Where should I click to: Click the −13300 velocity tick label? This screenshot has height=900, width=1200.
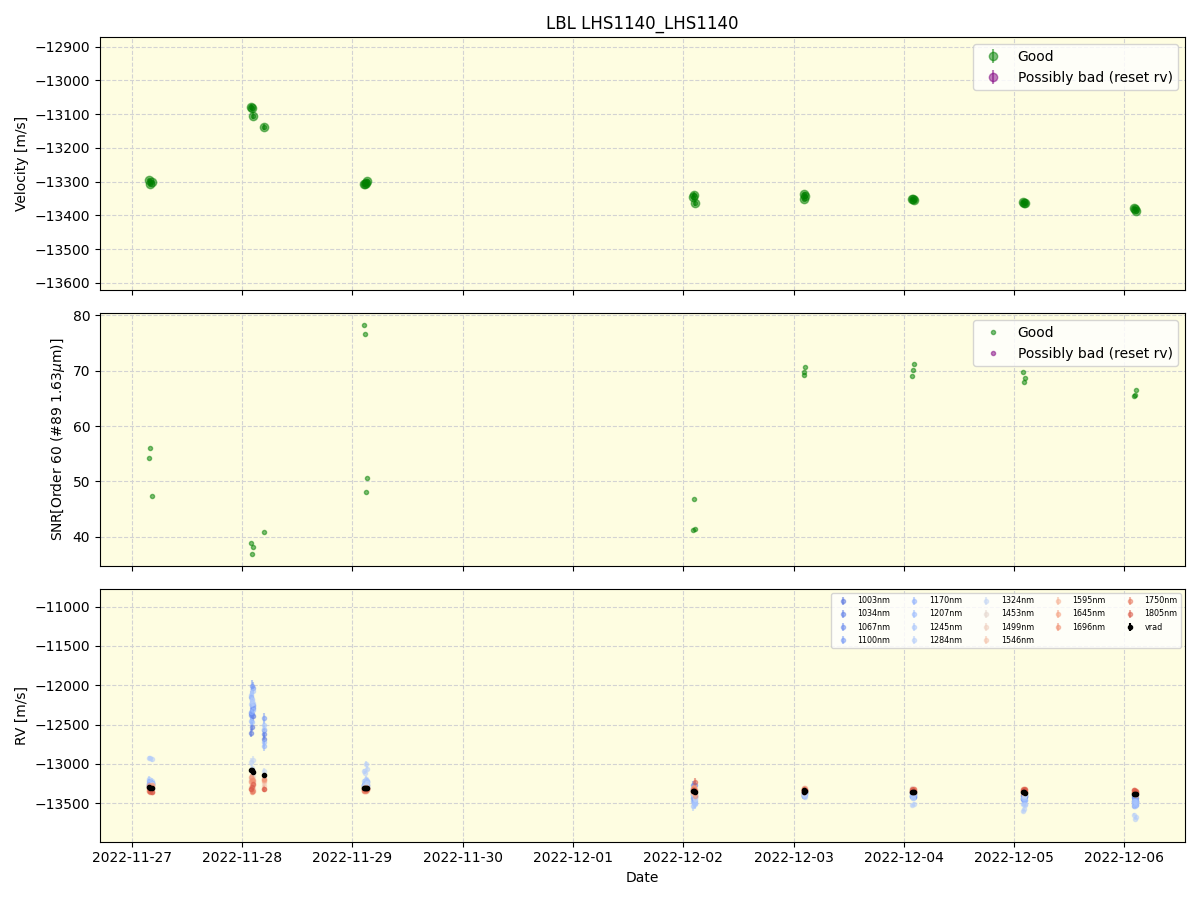pos(63,182)
